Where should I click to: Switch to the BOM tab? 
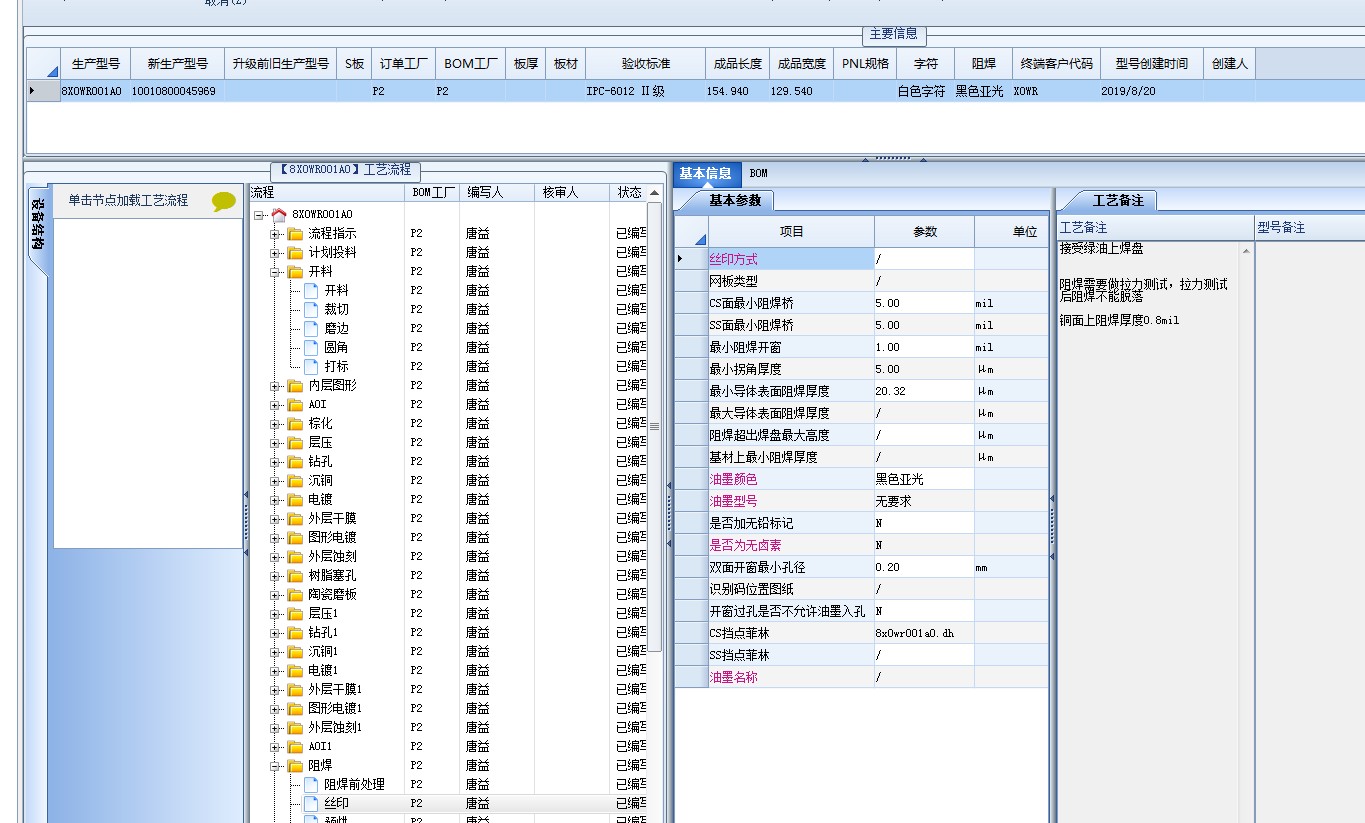click(759, 173)
